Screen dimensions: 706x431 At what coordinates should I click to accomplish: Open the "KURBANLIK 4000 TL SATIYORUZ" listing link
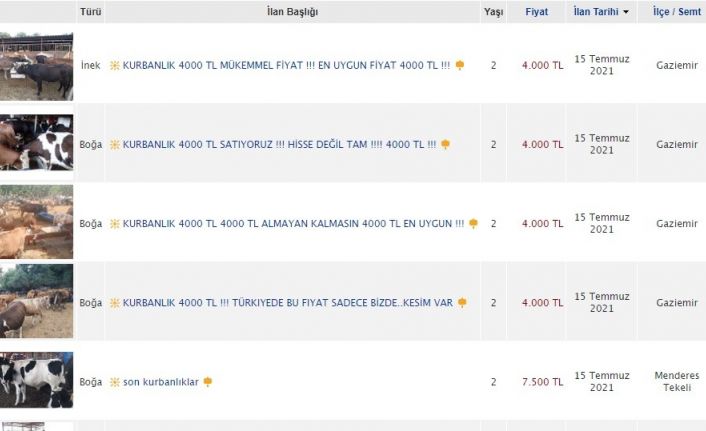coord(279,144)
